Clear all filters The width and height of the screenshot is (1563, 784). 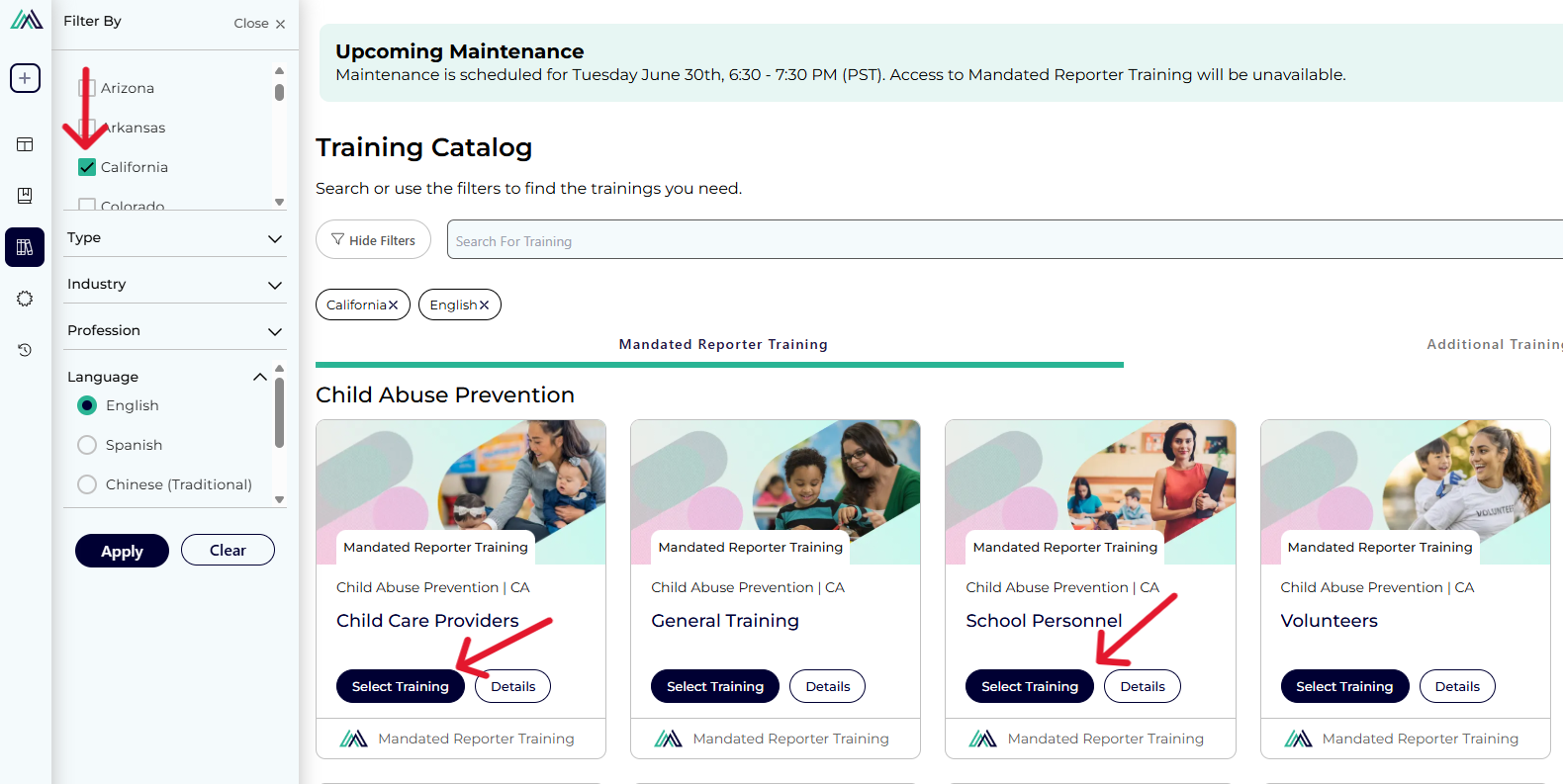tap(228, 550)
